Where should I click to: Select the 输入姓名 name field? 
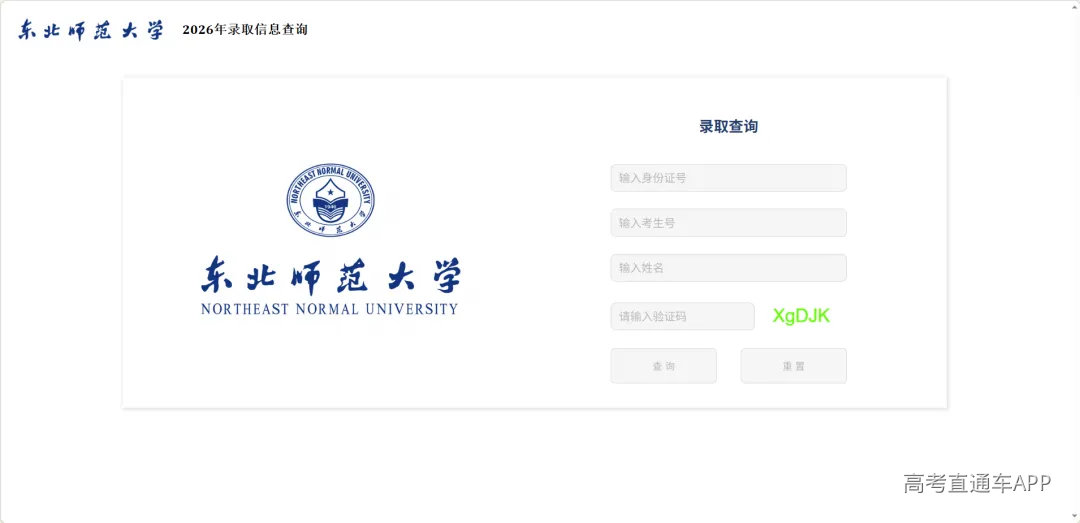click(x=728, y=268)
